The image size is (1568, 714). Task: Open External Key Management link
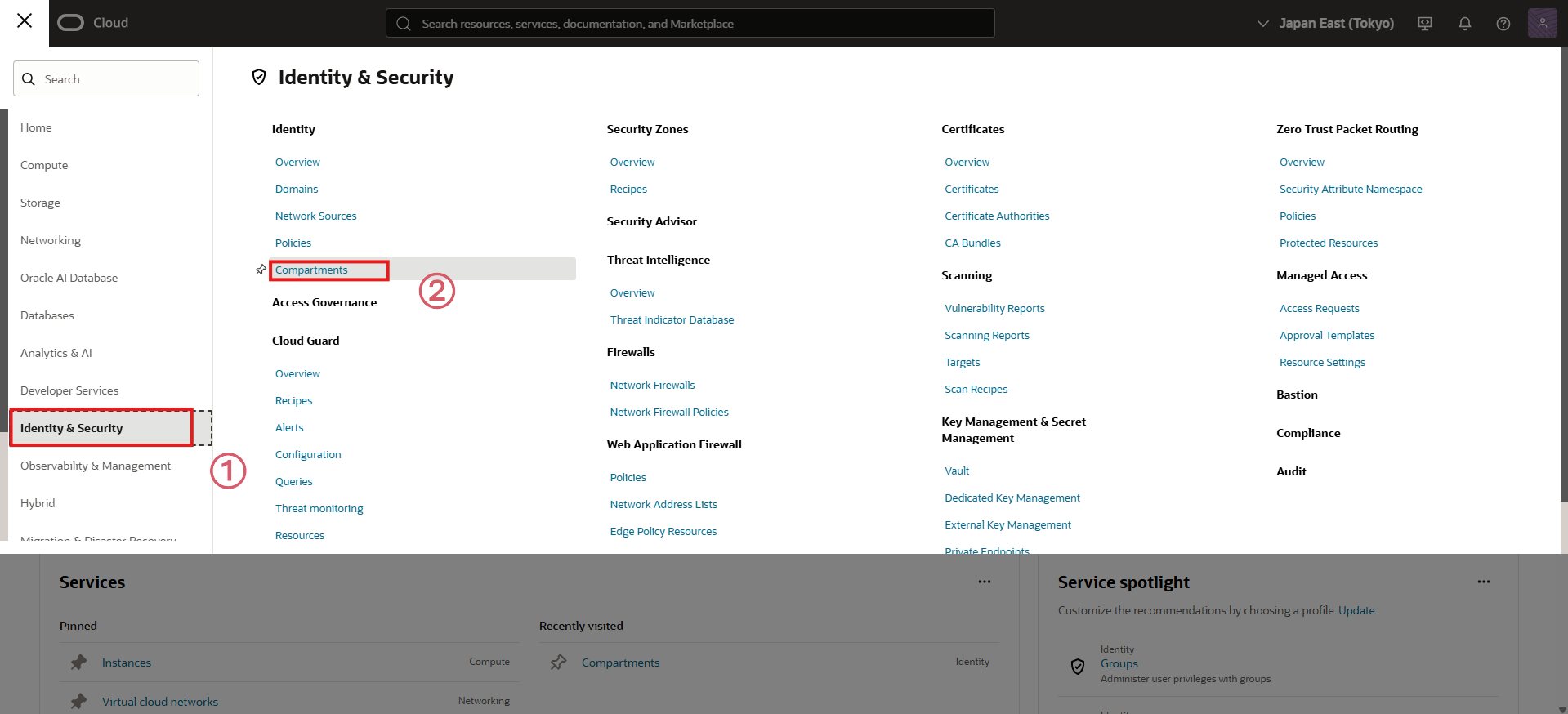pos(1007,524)
